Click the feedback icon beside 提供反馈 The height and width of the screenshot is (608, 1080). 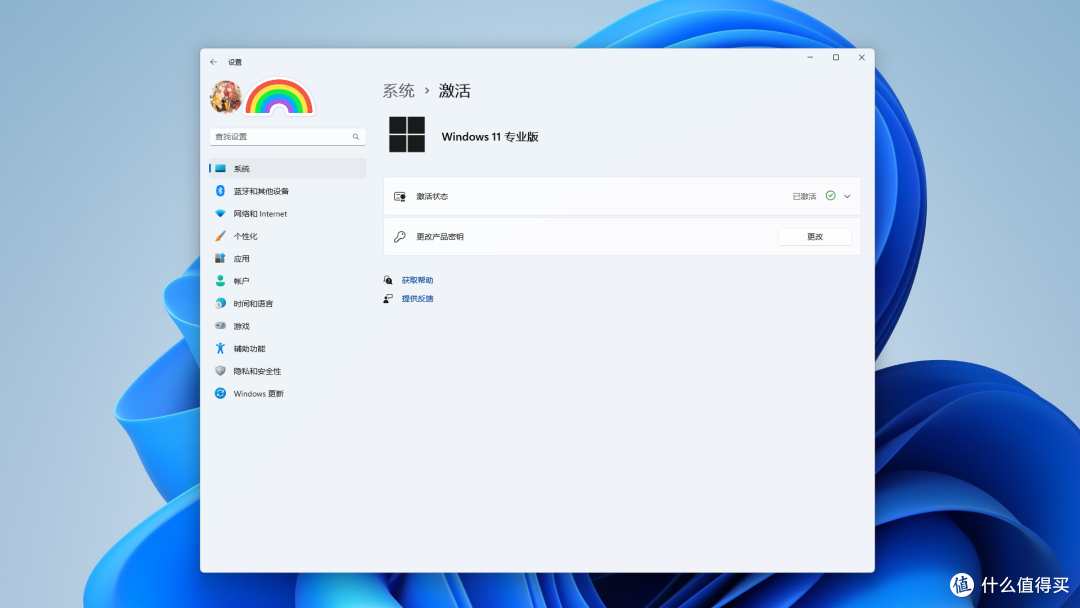(388, 299)
